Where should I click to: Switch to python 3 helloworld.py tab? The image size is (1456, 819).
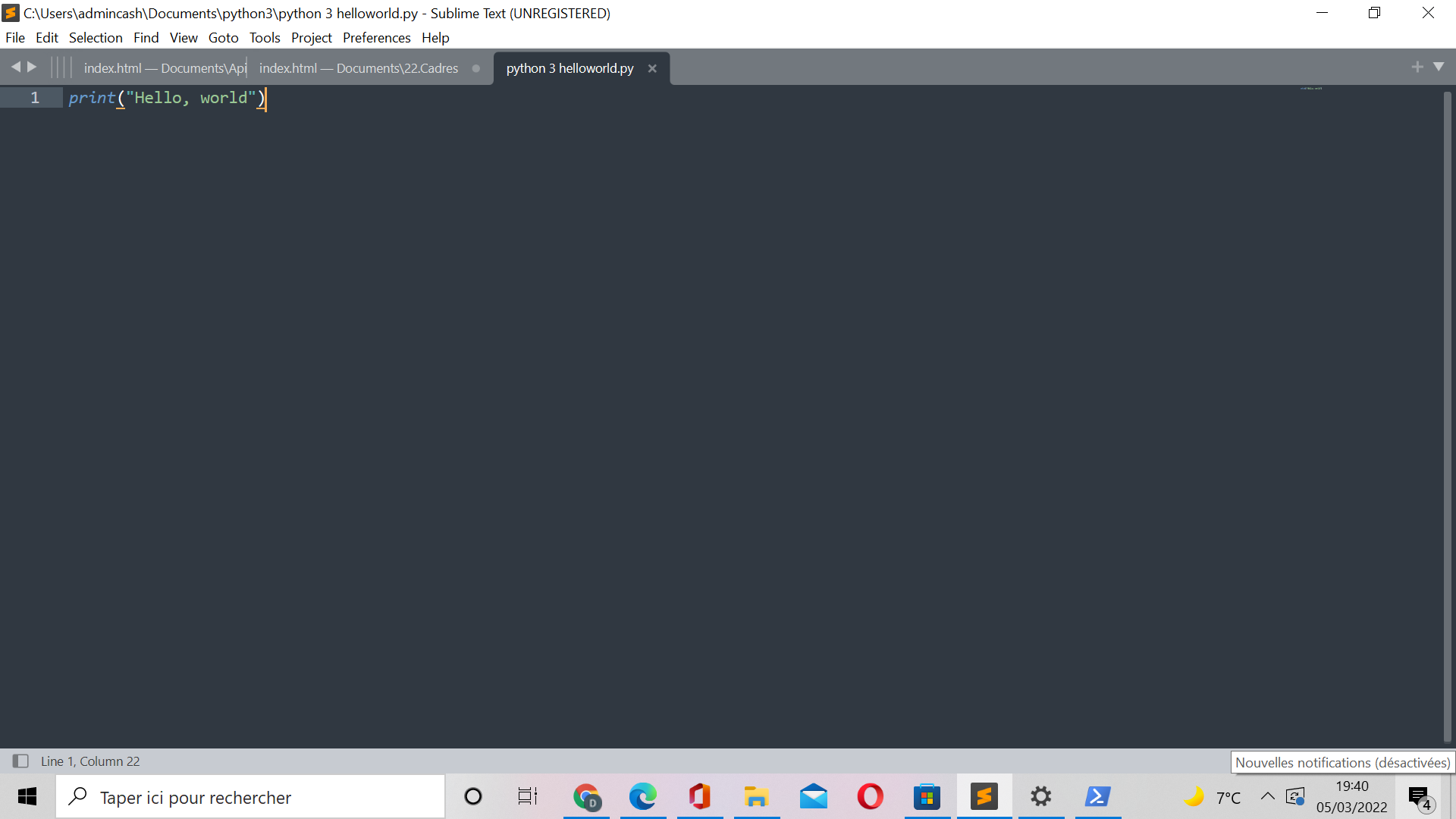tap(570, 67)
